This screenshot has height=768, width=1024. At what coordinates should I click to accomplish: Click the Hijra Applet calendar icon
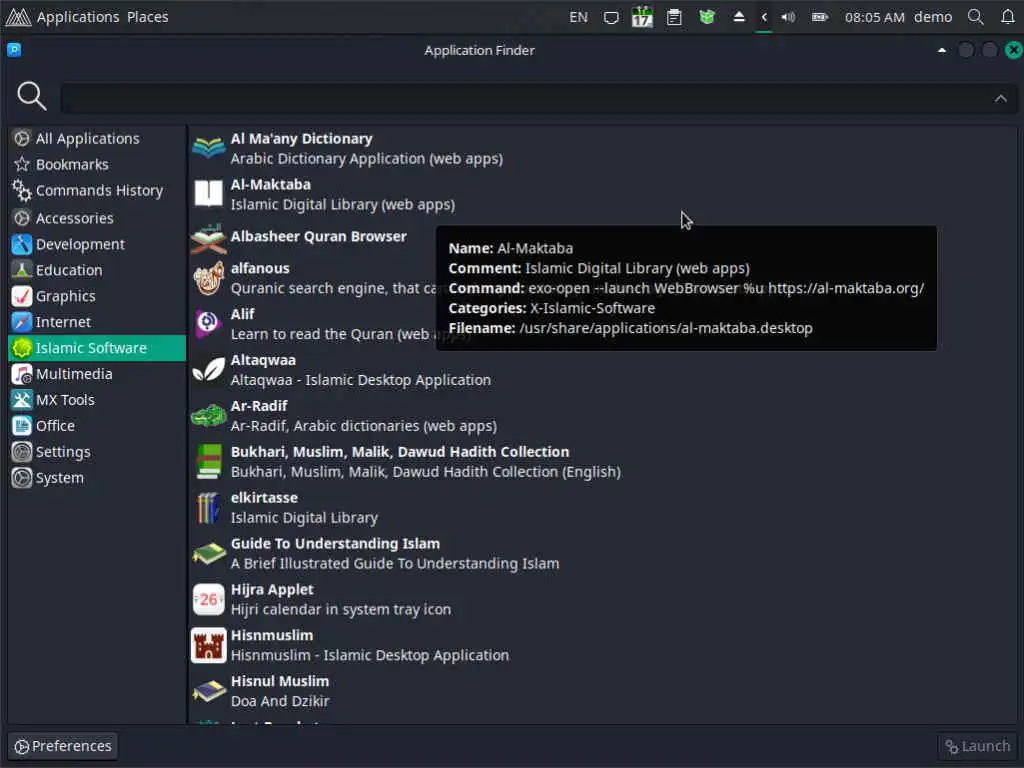pyautogui.click(x=208, y=599)
